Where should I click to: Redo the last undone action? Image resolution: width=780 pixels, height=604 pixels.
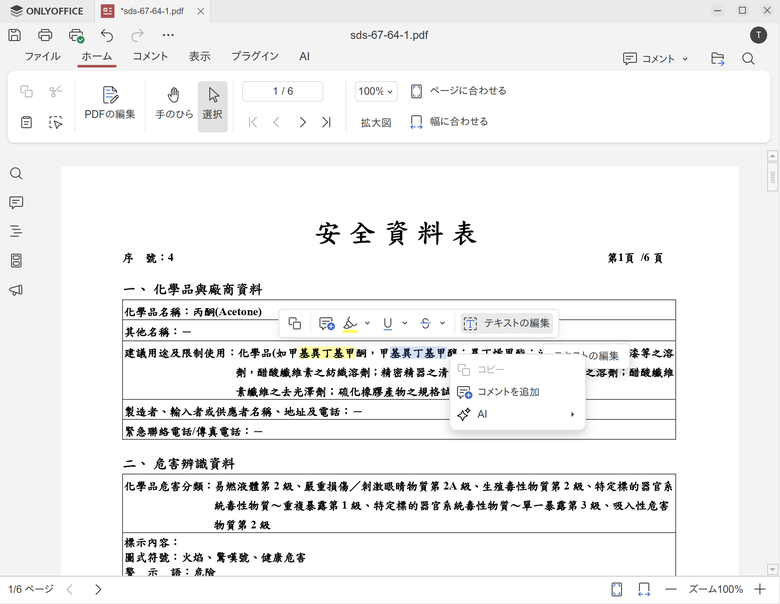pos(137,35)
